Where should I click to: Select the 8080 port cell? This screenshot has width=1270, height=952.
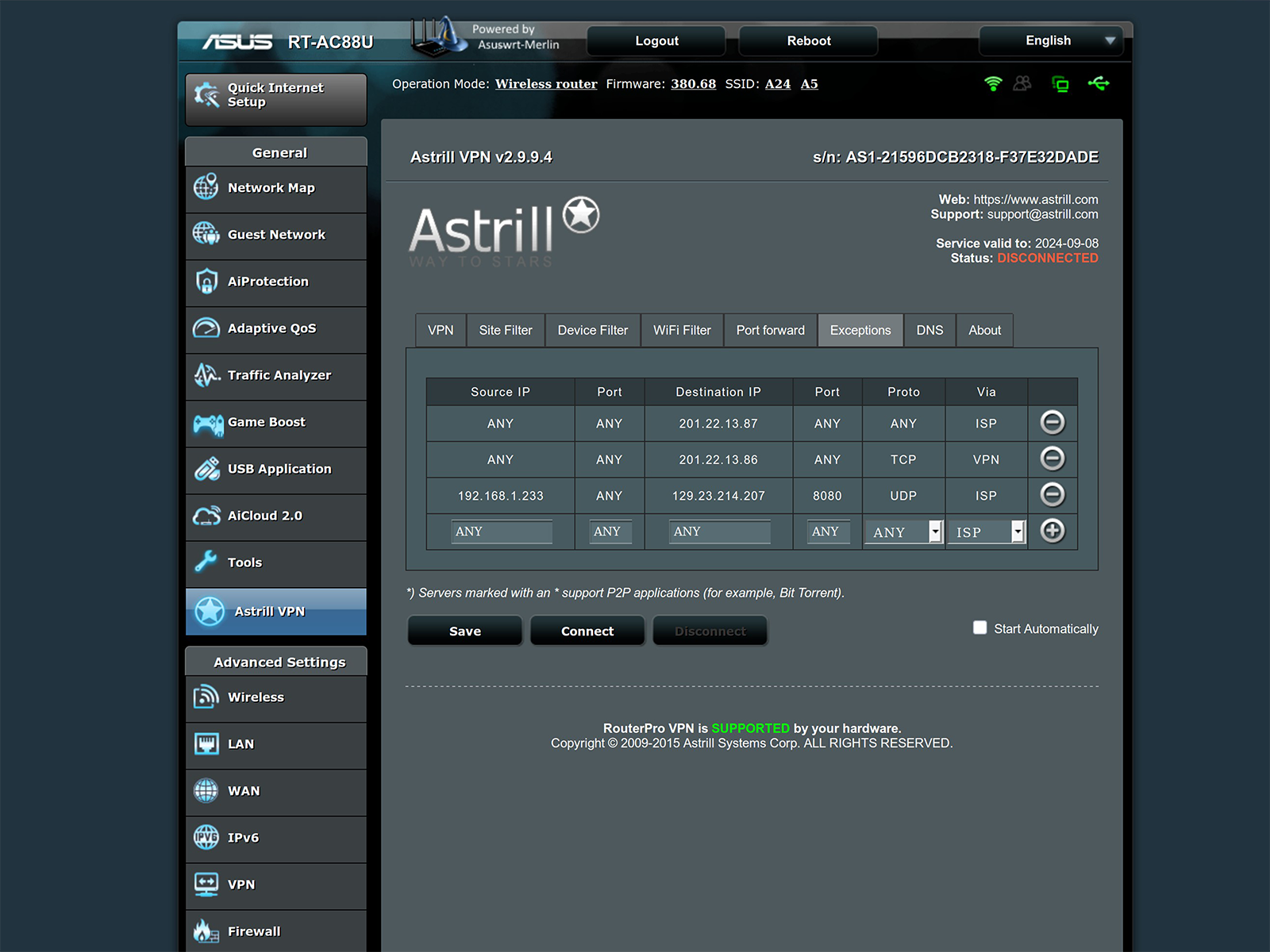pos(827,496)
